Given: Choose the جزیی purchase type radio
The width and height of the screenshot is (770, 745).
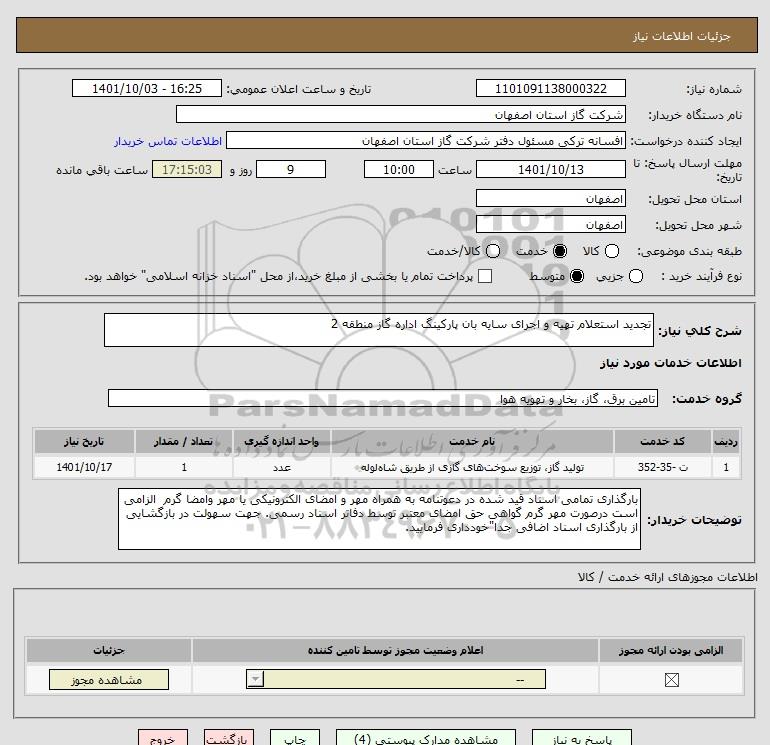Looking at the screenshot, I should point(635,276).
